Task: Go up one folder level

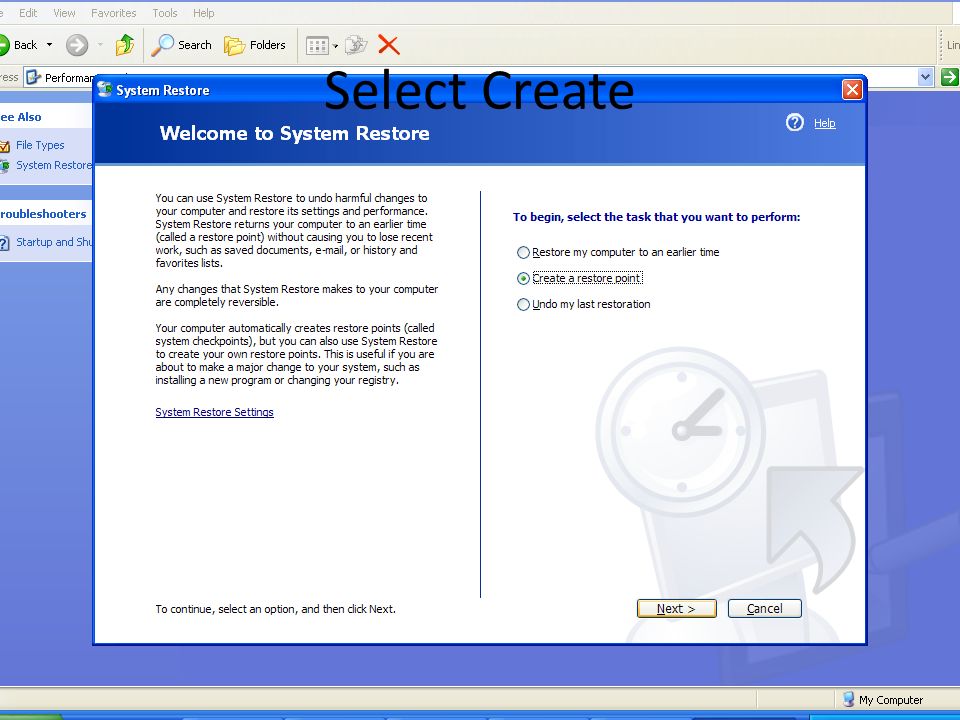Action: 125,45
